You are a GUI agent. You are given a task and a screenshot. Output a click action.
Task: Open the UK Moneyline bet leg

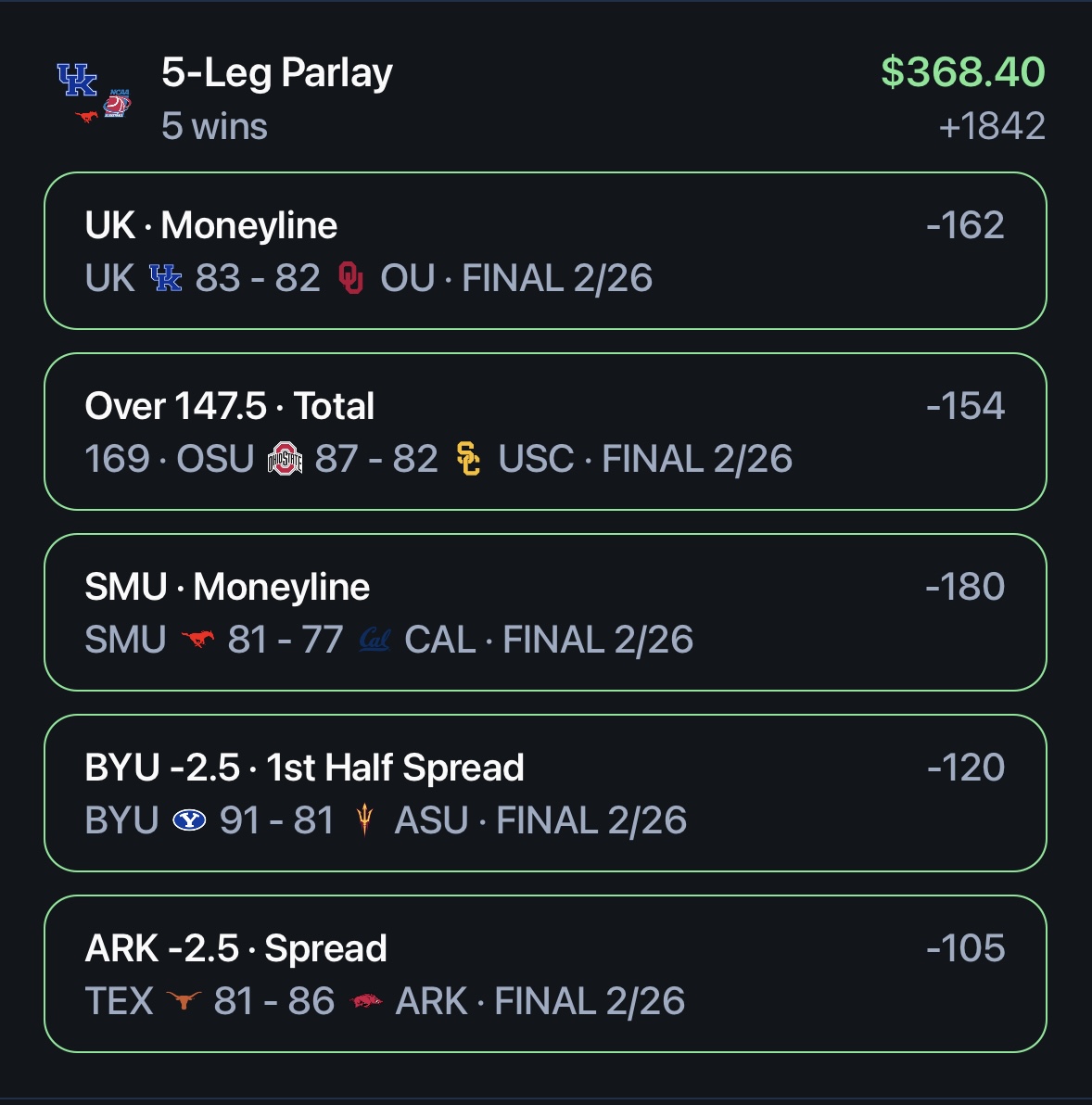click(545, 251)
